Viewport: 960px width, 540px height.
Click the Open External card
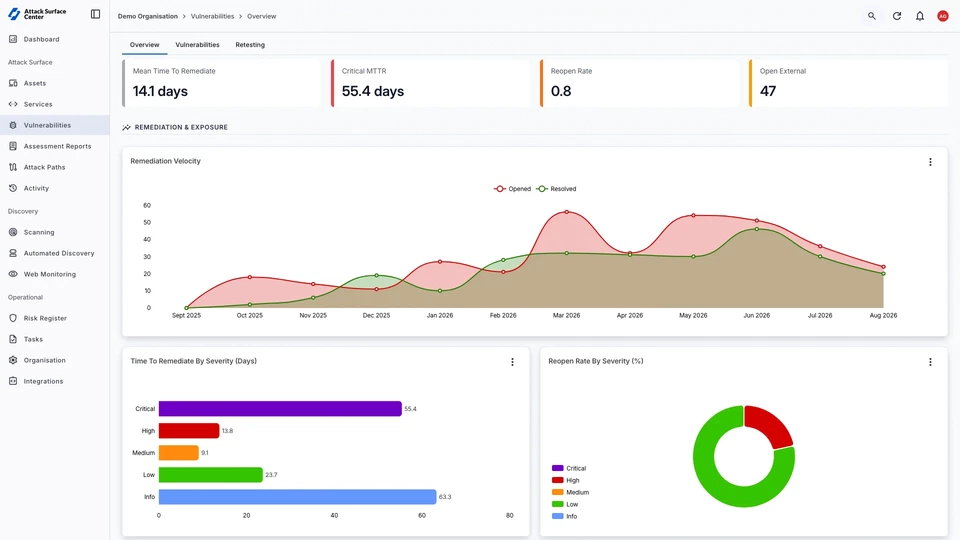(x=849, y=83)
